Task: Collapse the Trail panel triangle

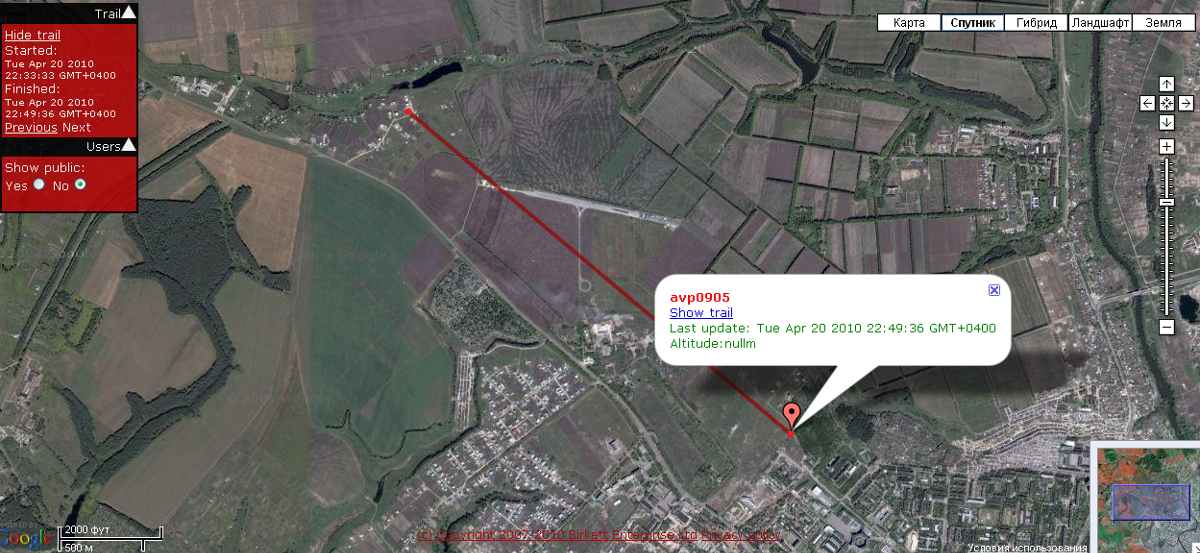Action: [x=128, y=13]
